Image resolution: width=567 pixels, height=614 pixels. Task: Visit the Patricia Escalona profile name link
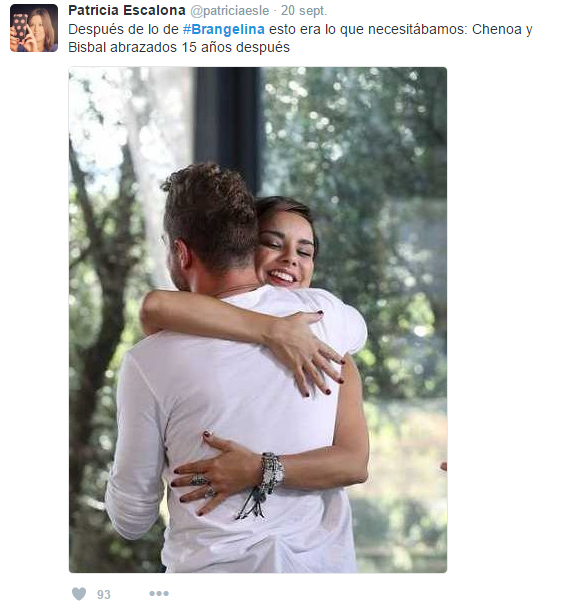[126, 11]
